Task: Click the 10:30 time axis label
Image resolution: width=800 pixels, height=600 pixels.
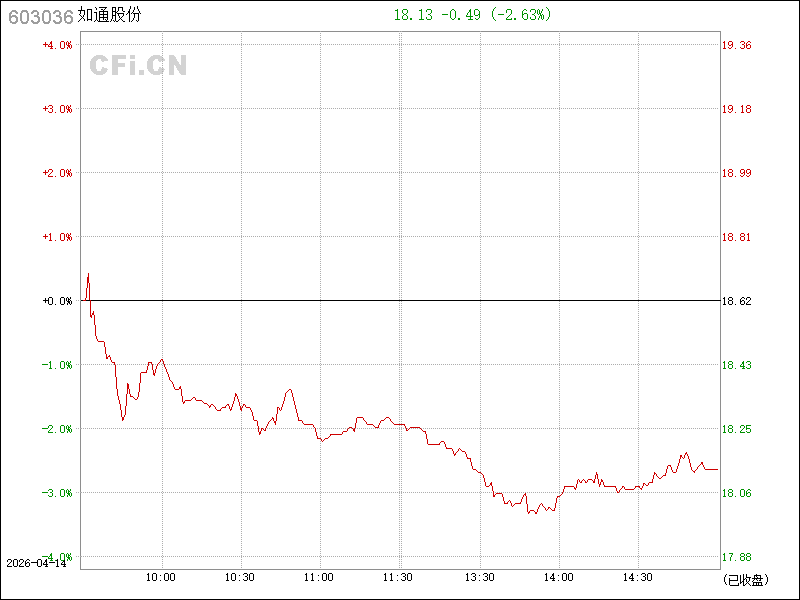Action: 240,577
